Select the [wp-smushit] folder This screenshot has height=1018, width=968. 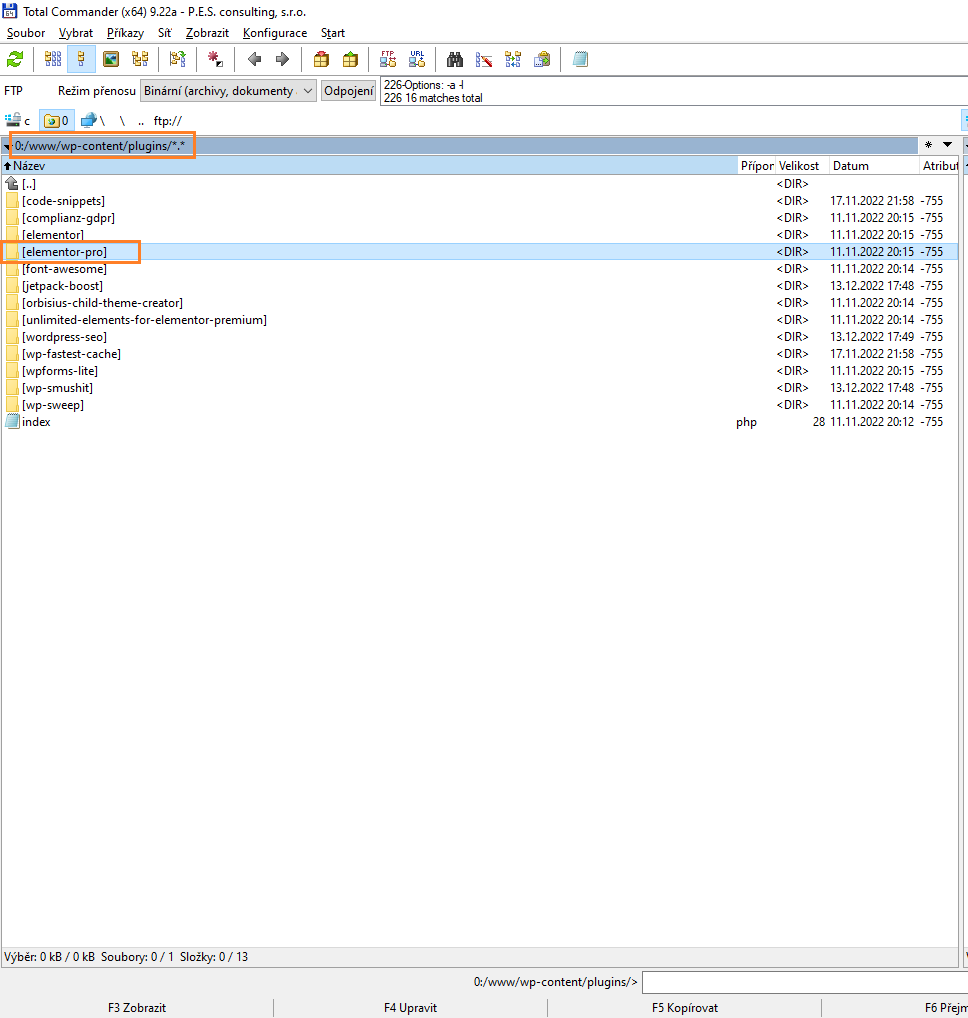tap(480, 388)
